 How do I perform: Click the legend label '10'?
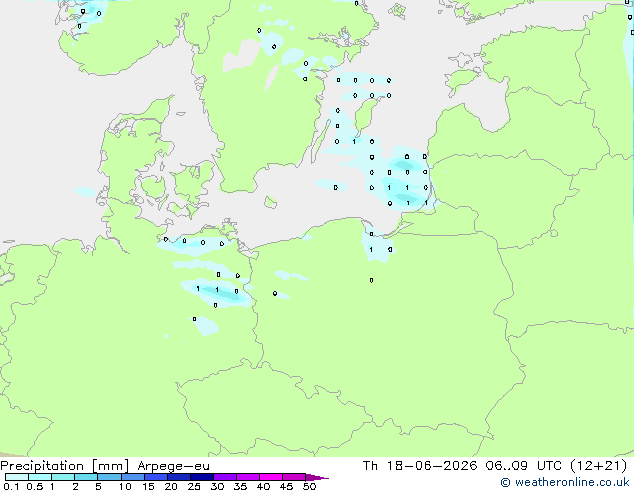[x=125, y=486]
